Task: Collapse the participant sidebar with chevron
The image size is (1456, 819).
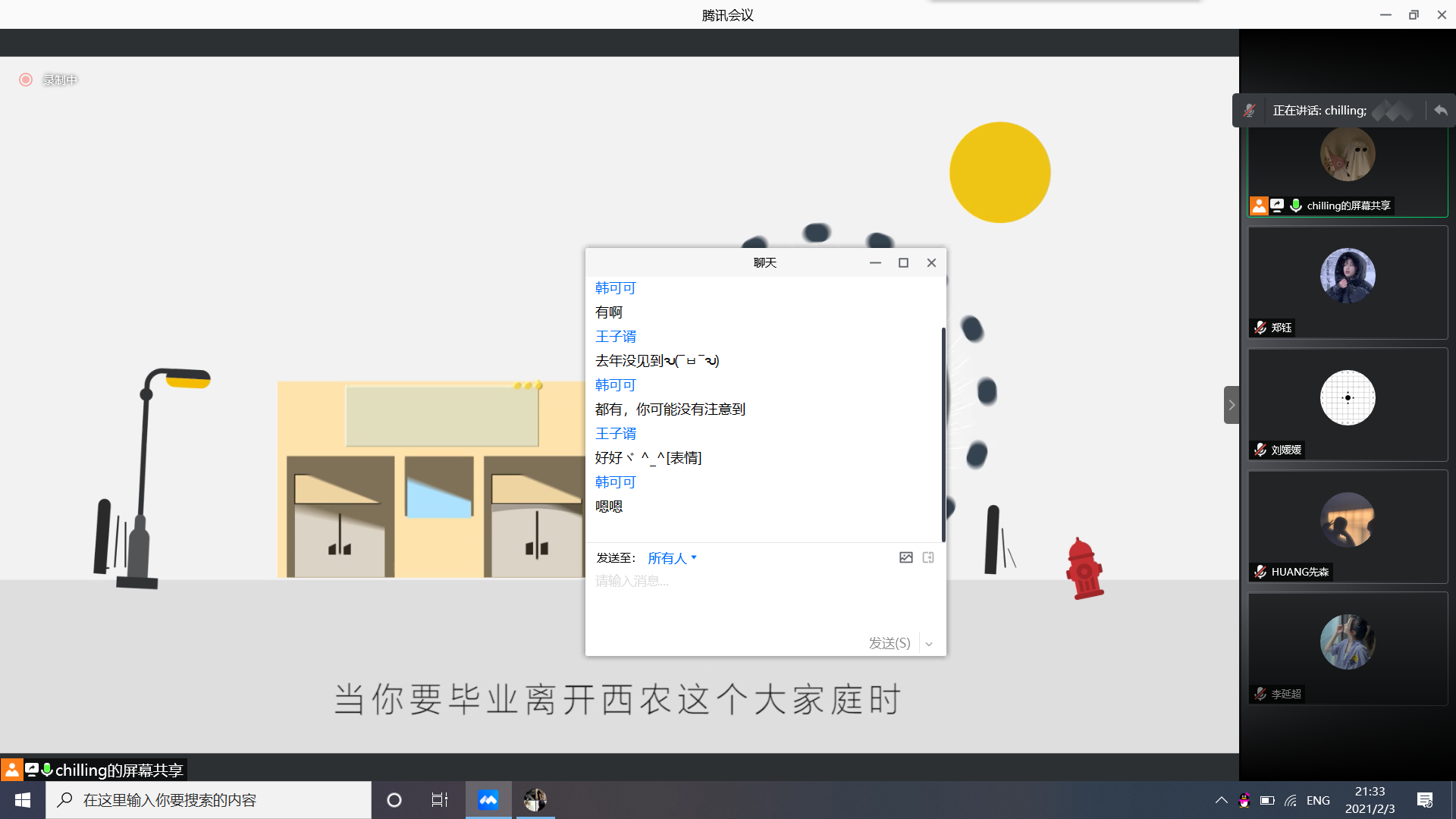Action: point(1232,405)
